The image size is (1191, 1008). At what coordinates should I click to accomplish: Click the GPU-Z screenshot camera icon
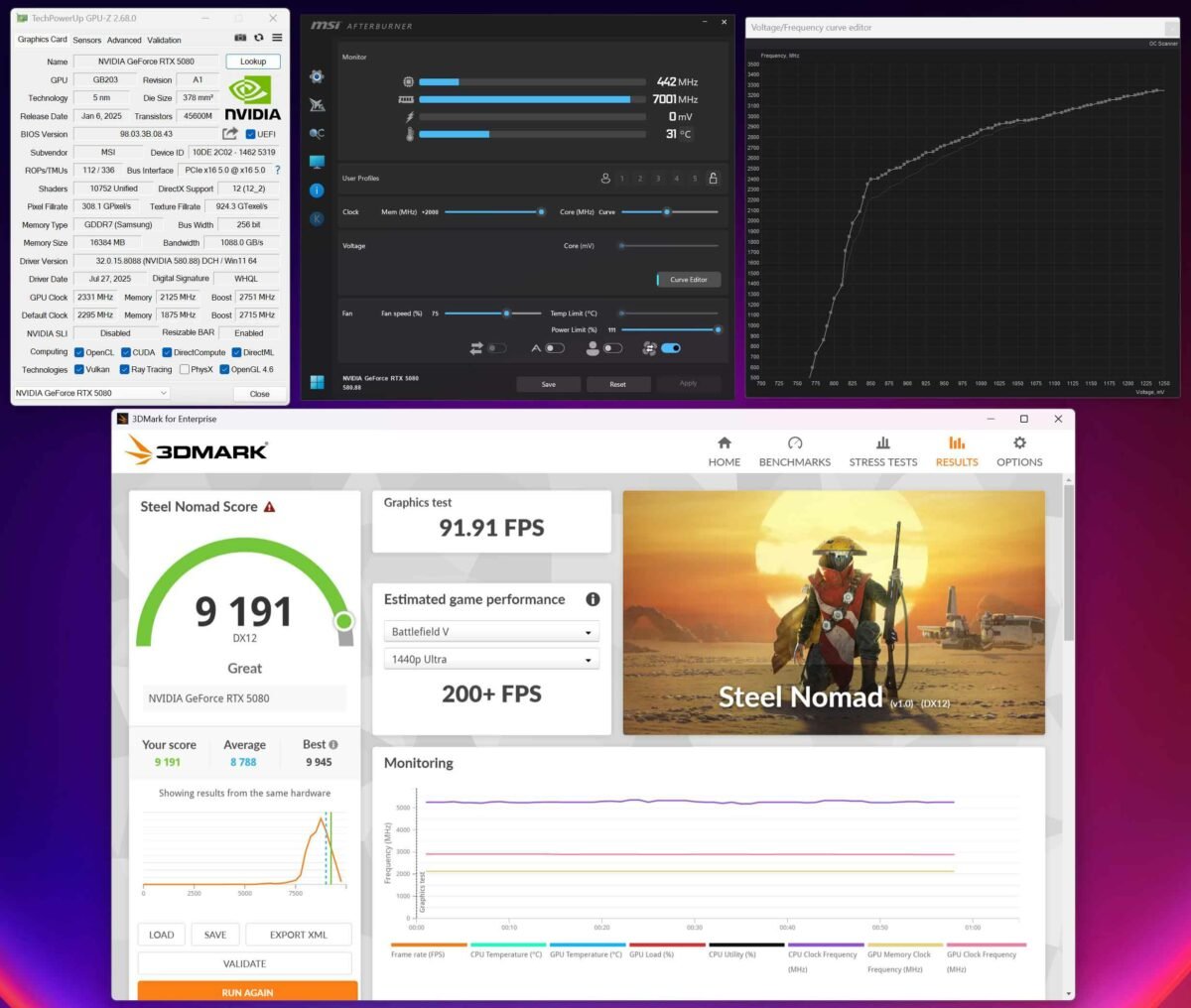point(240,38)
